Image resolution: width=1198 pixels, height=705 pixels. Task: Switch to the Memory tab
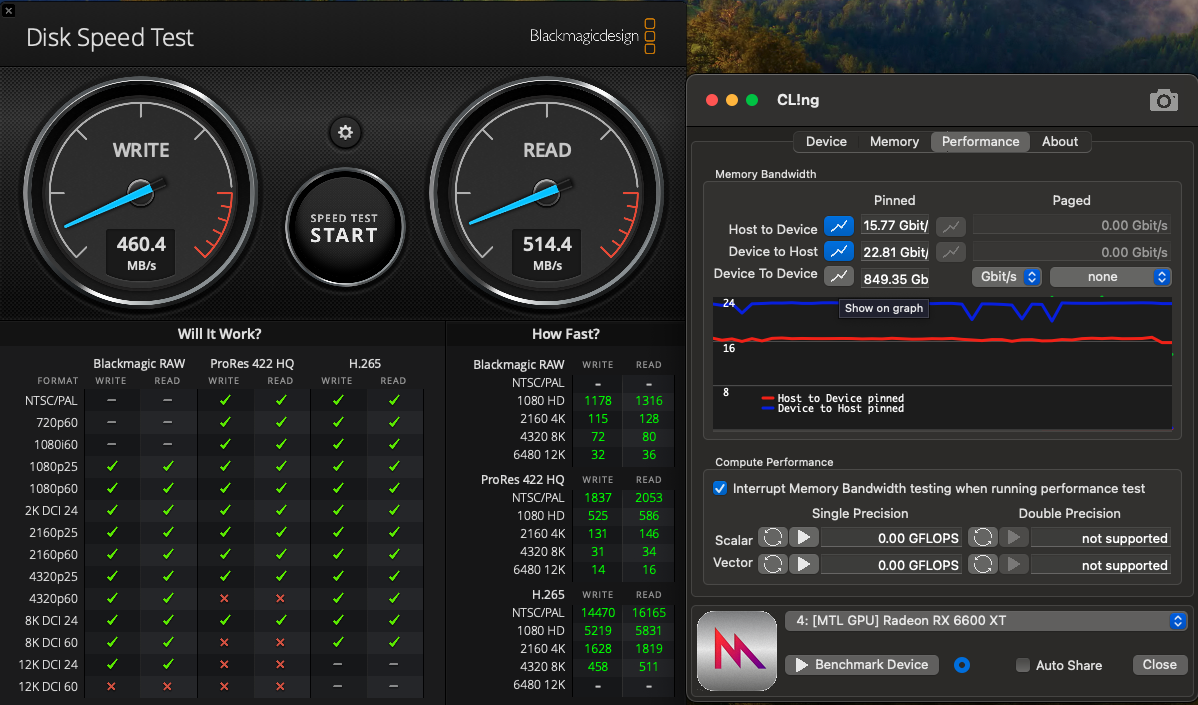click(894, 141)
